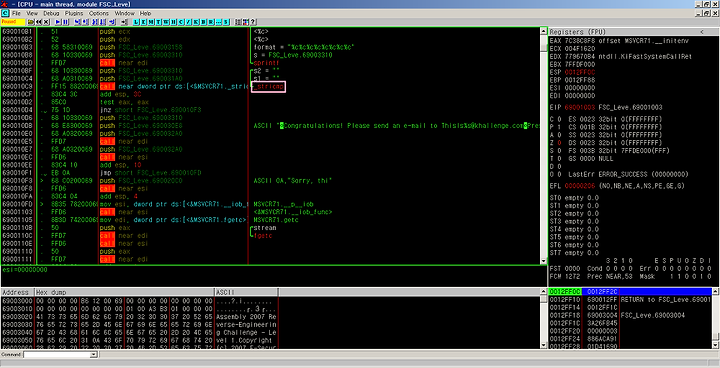Open appearance color options icon
The image size is (720, 368).
[245, 22]
